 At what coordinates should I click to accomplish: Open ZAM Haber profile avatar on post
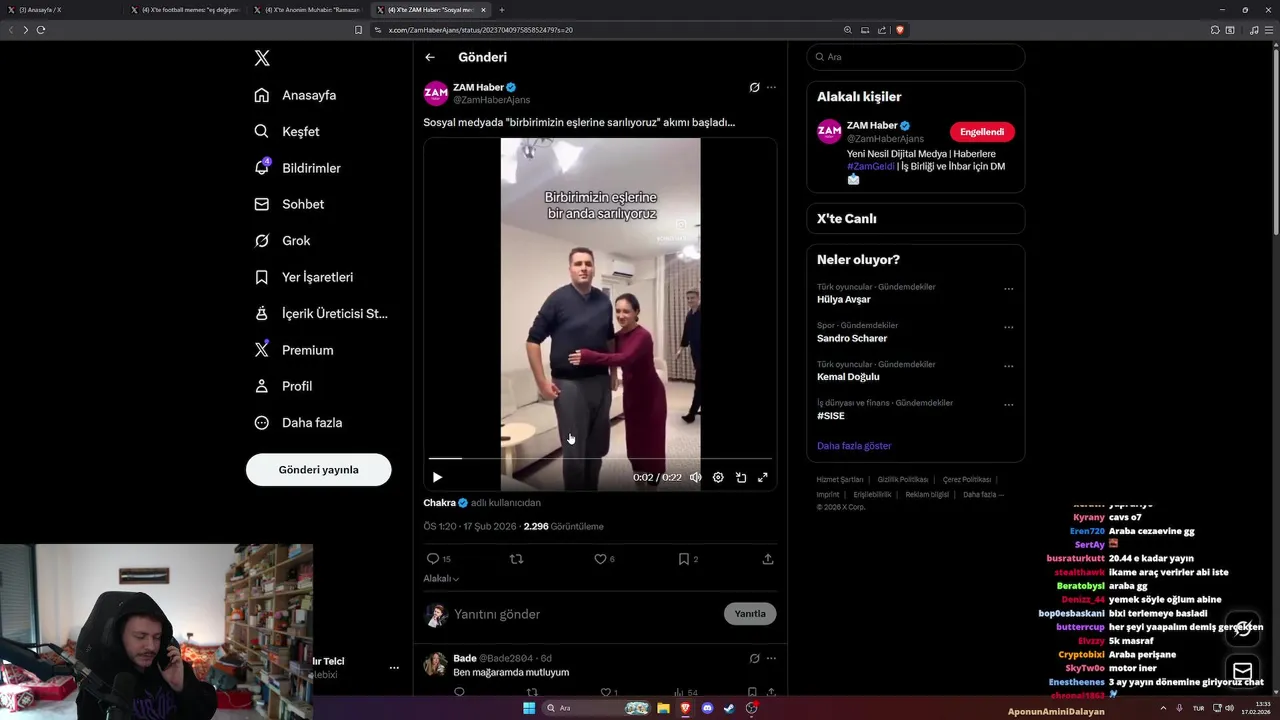coord(436,93)
